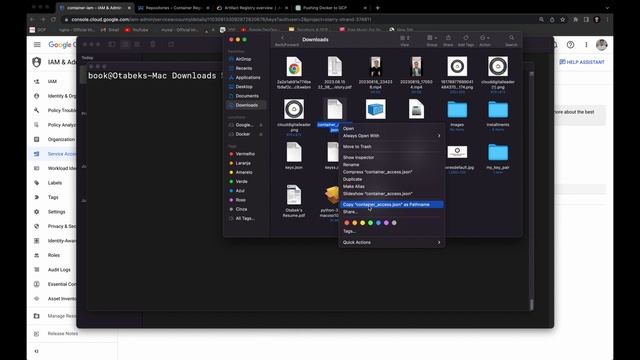This screenshot has width=640, height=360.
Task: Open Audit Logs in Cloud console sidebar
Action: (59, 270)
